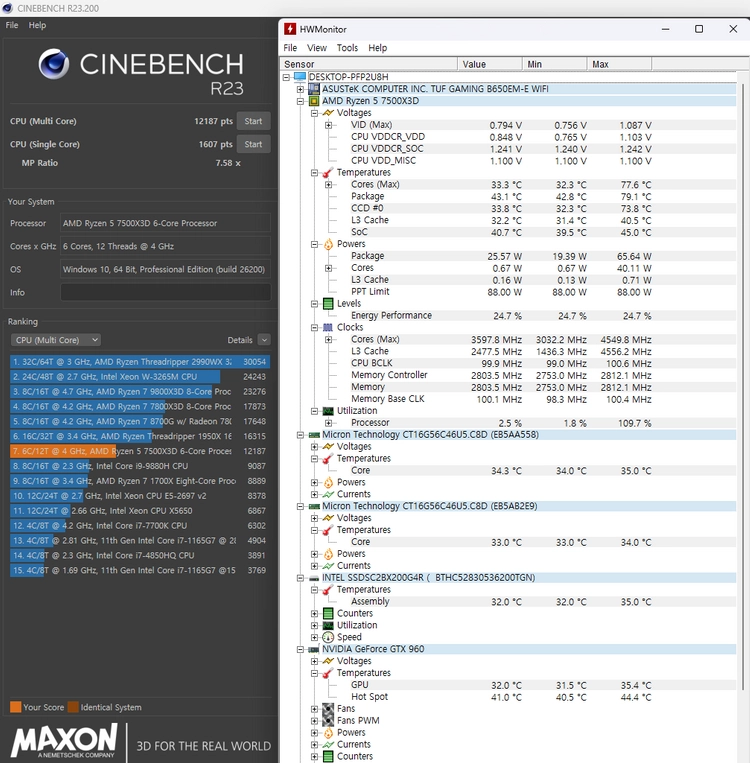This screenshot has height=763, width=750.
Task: Open the HWMonitor Tools menu
Action: pyautogui.click(x=347, y=48)
